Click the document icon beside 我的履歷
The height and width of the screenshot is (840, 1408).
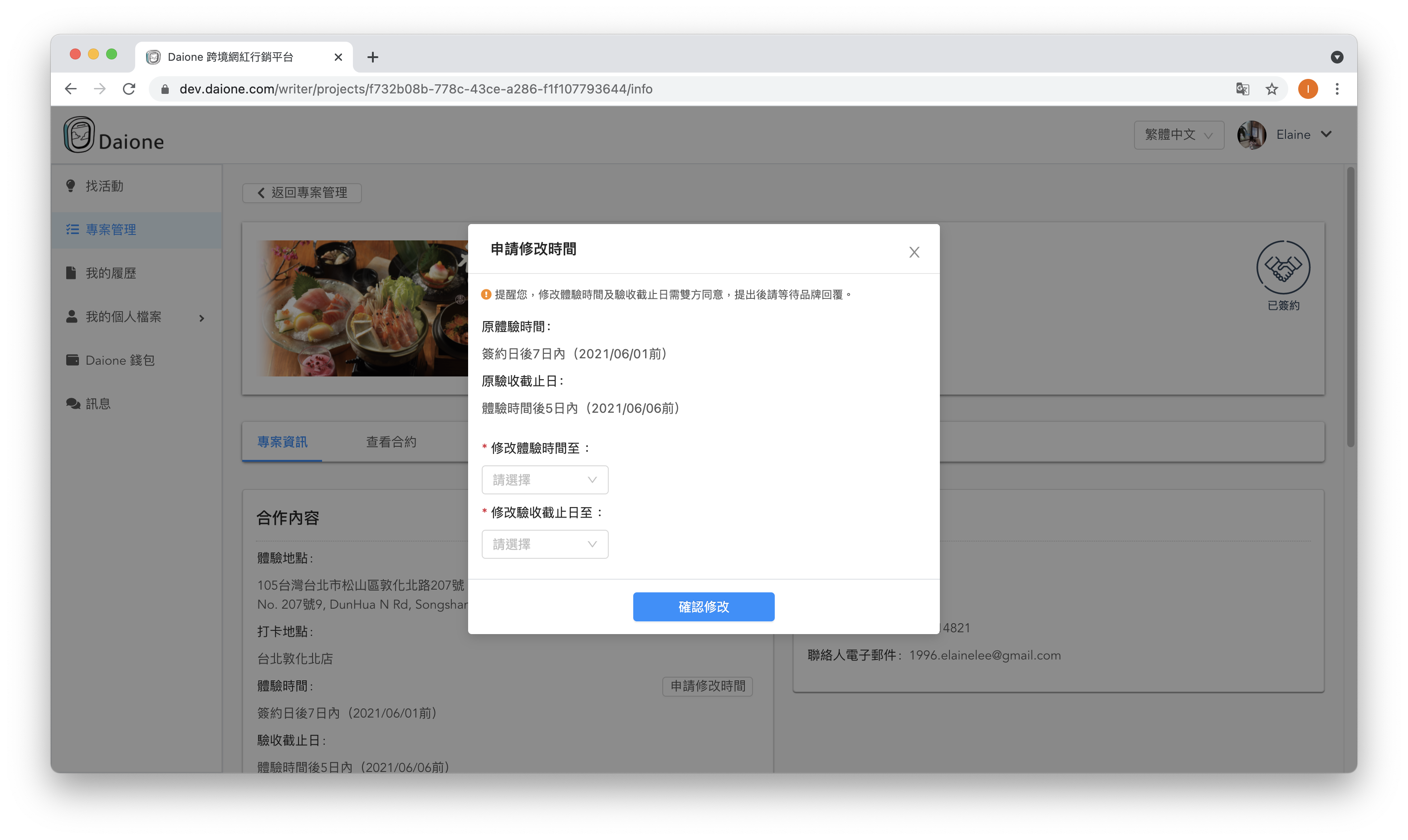click(71, 273)
